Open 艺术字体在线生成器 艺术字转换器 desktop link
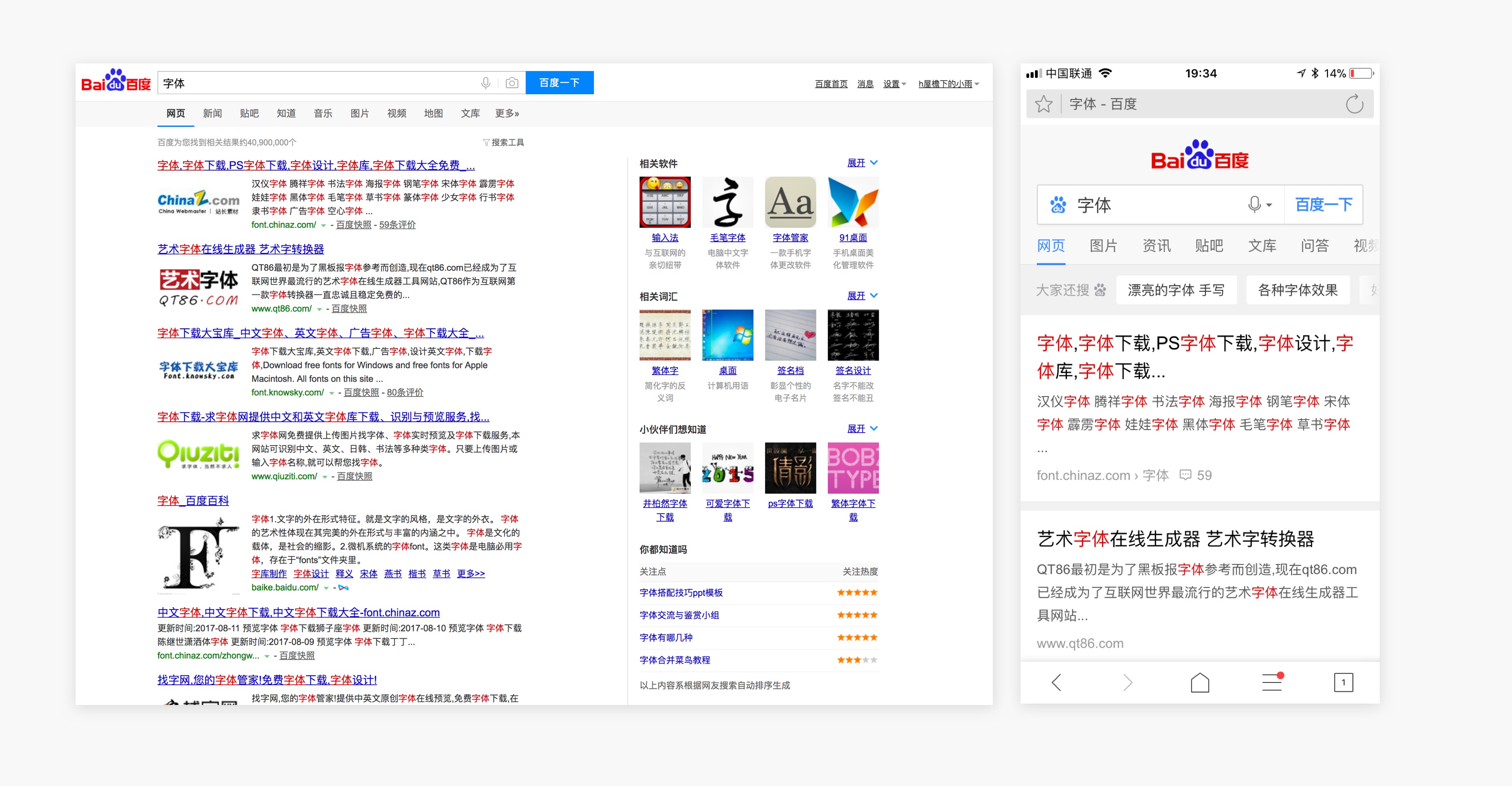 coord(241,249)
